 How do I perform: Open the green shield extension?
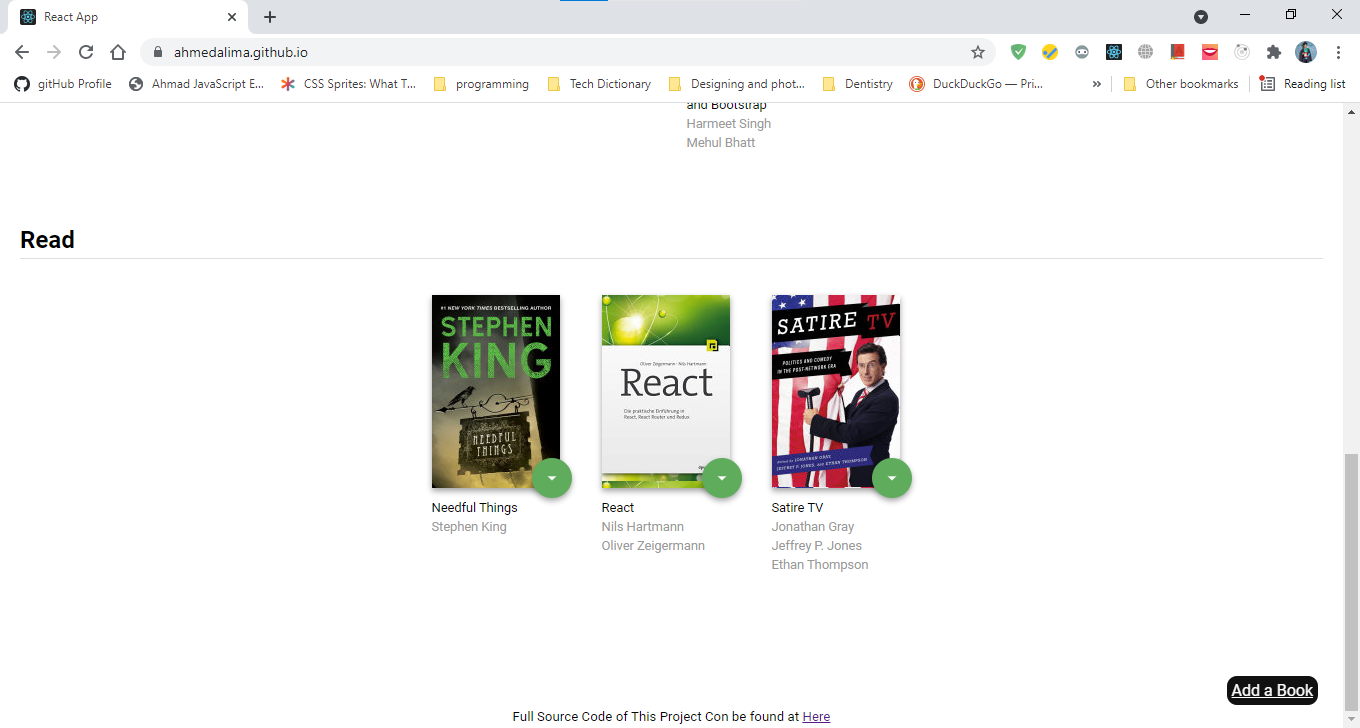coord(1018,52)
